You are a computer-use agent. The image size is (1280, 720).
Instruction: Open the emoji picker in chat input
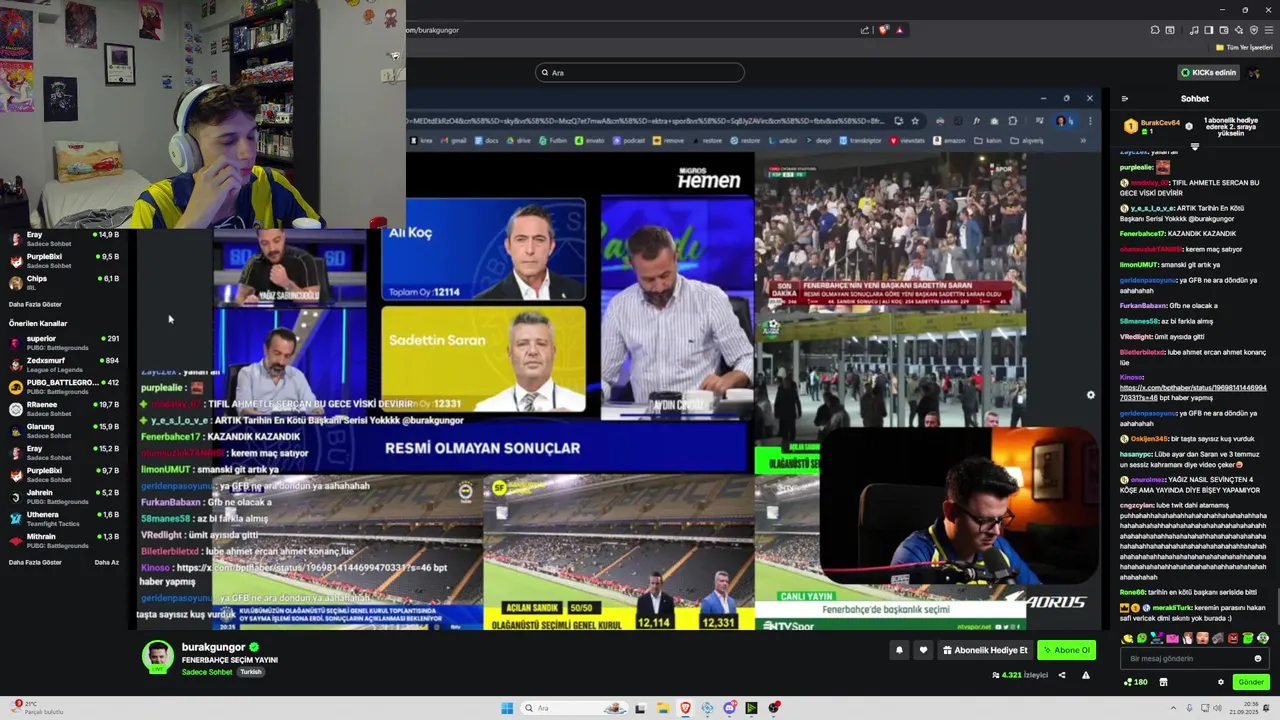(1258, 658)
